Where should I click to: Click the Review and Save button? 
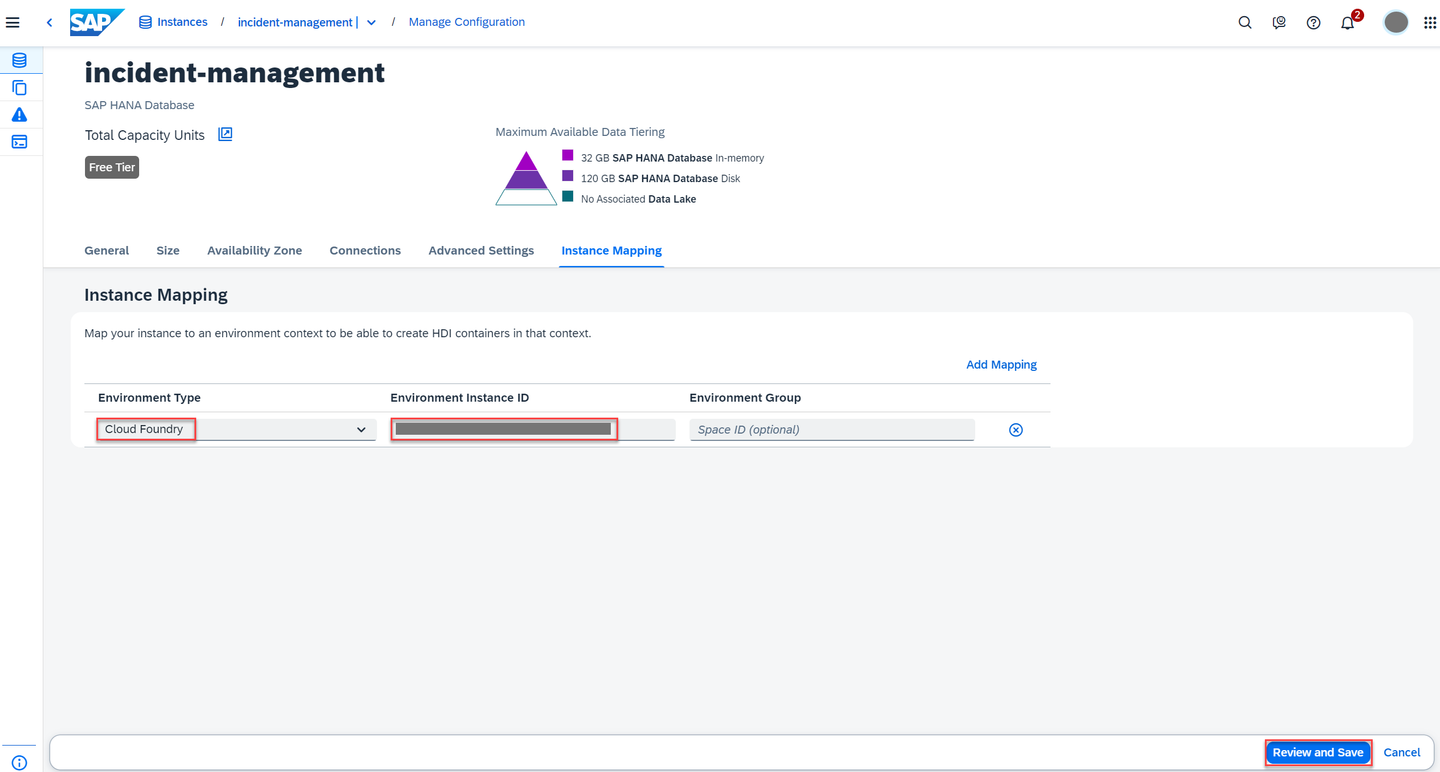pyautogui.click(x=1318, y=752)
